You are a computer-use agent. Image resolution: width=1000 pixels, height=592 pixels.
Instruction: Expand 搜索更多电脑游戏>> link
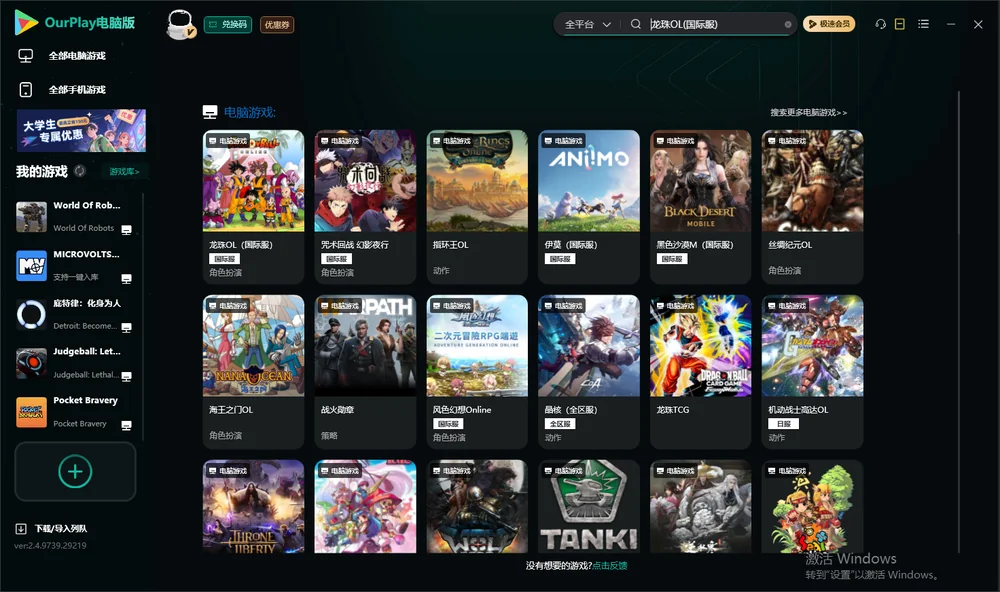pyautogui.click(x=808, y=112)
